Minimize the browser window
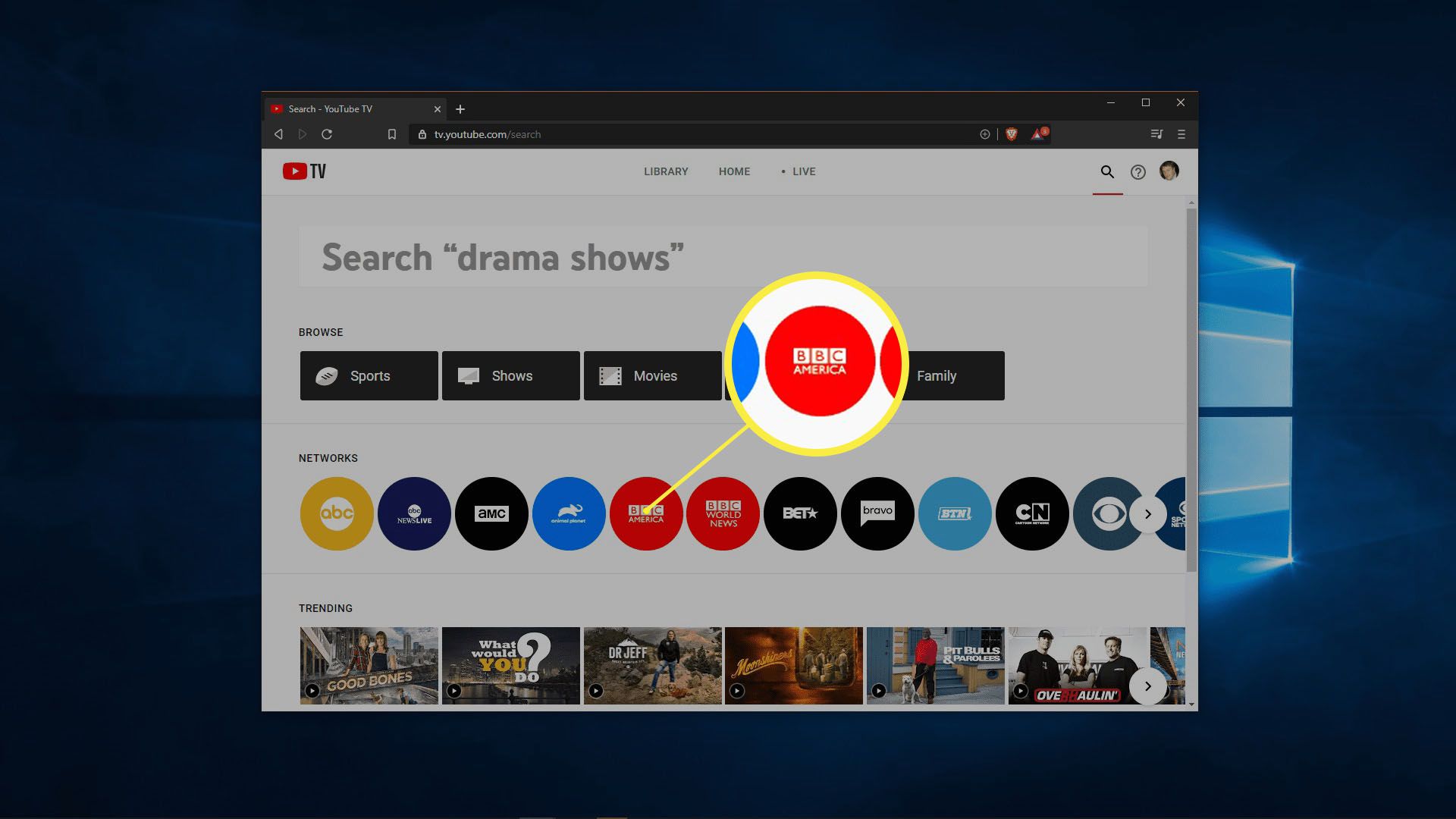 [1111, 102]
